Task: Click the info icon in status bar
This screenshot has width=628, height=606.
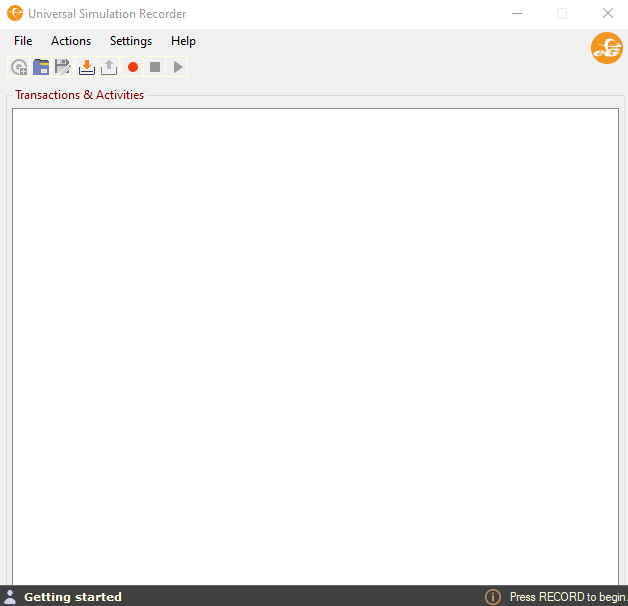Action: pyautogui.click(x=493, y=597)
